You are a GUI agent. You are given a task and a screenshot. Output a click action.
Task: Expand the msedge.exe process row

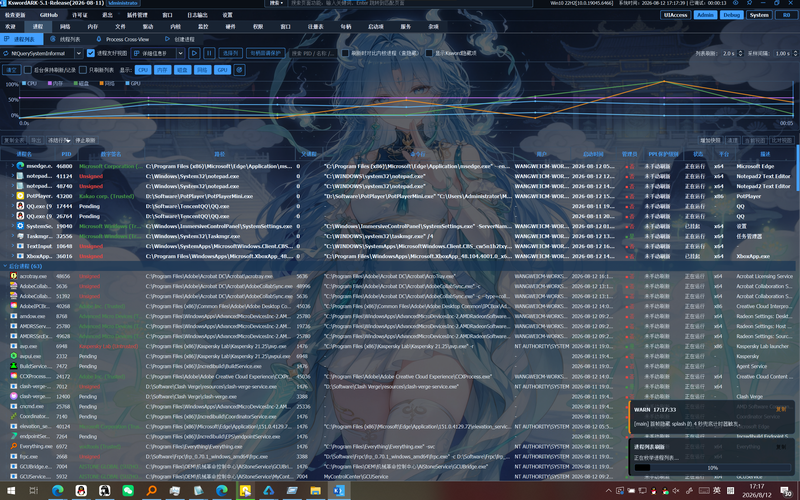13,166
